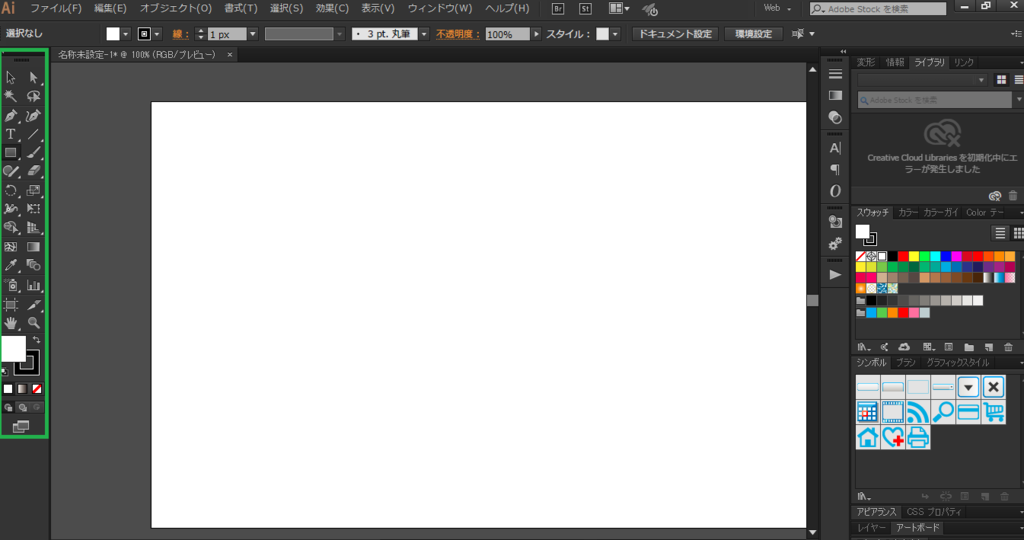Viewport: 1024px width, 540px height.
Task: Open the library selection dropdown
Action: [x=922, y=80]
